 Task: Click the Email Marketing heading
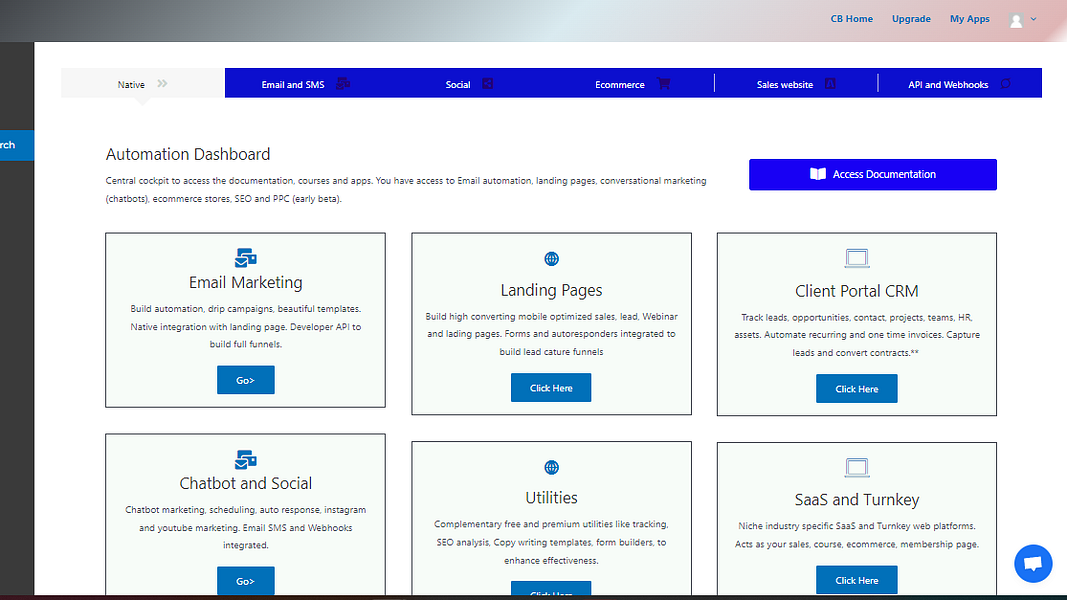(x=246, y=282)
